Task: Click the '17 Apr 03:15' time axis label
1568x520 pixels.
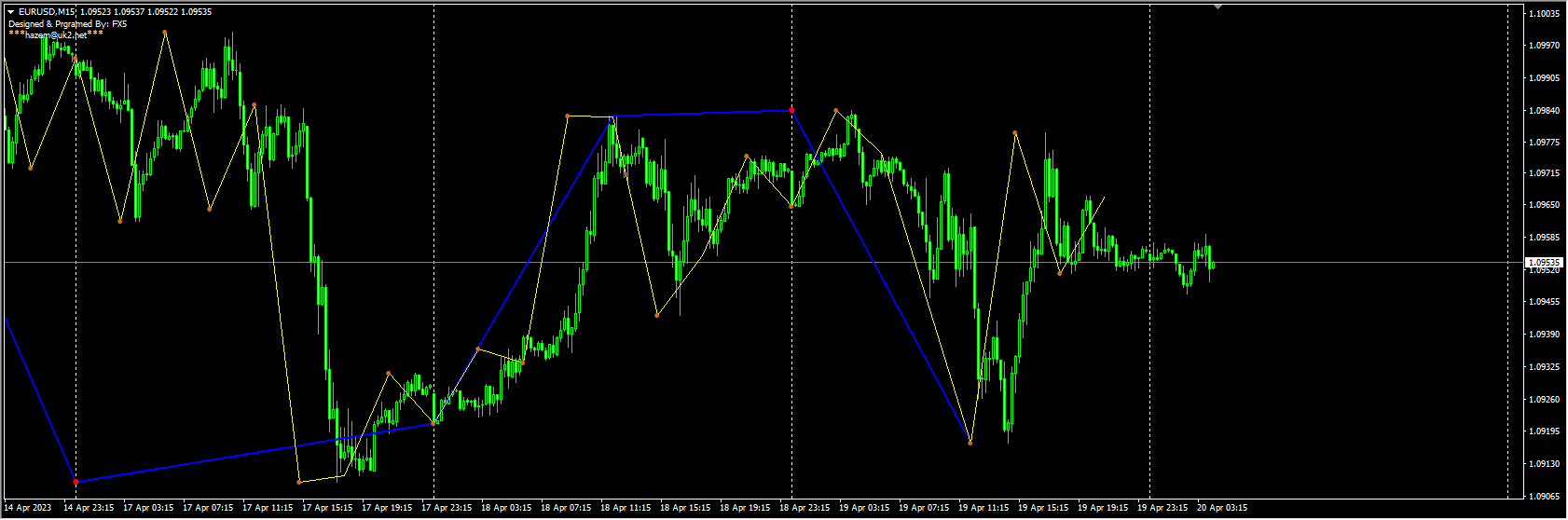Action: 148,509
